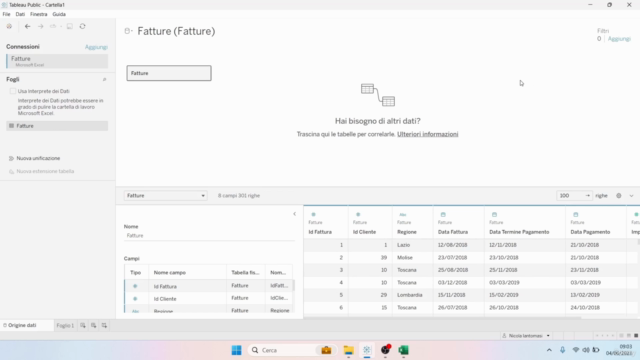Click Data Termine Pagamento calendar icon
This screenshot has width=640, height=360.
[x=494, y=214]
